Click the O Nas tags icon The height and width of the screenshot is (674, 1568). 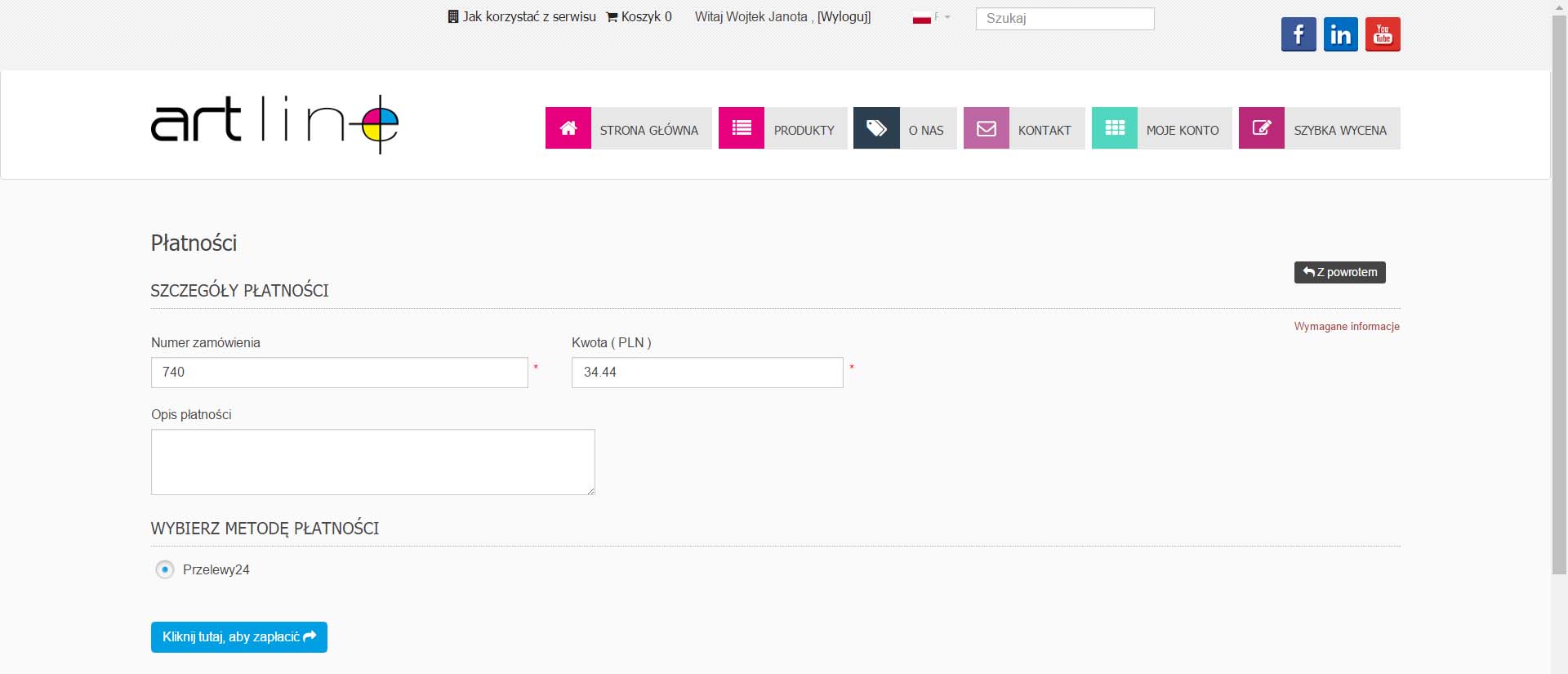pyautogui.click(x=876, y=128)
